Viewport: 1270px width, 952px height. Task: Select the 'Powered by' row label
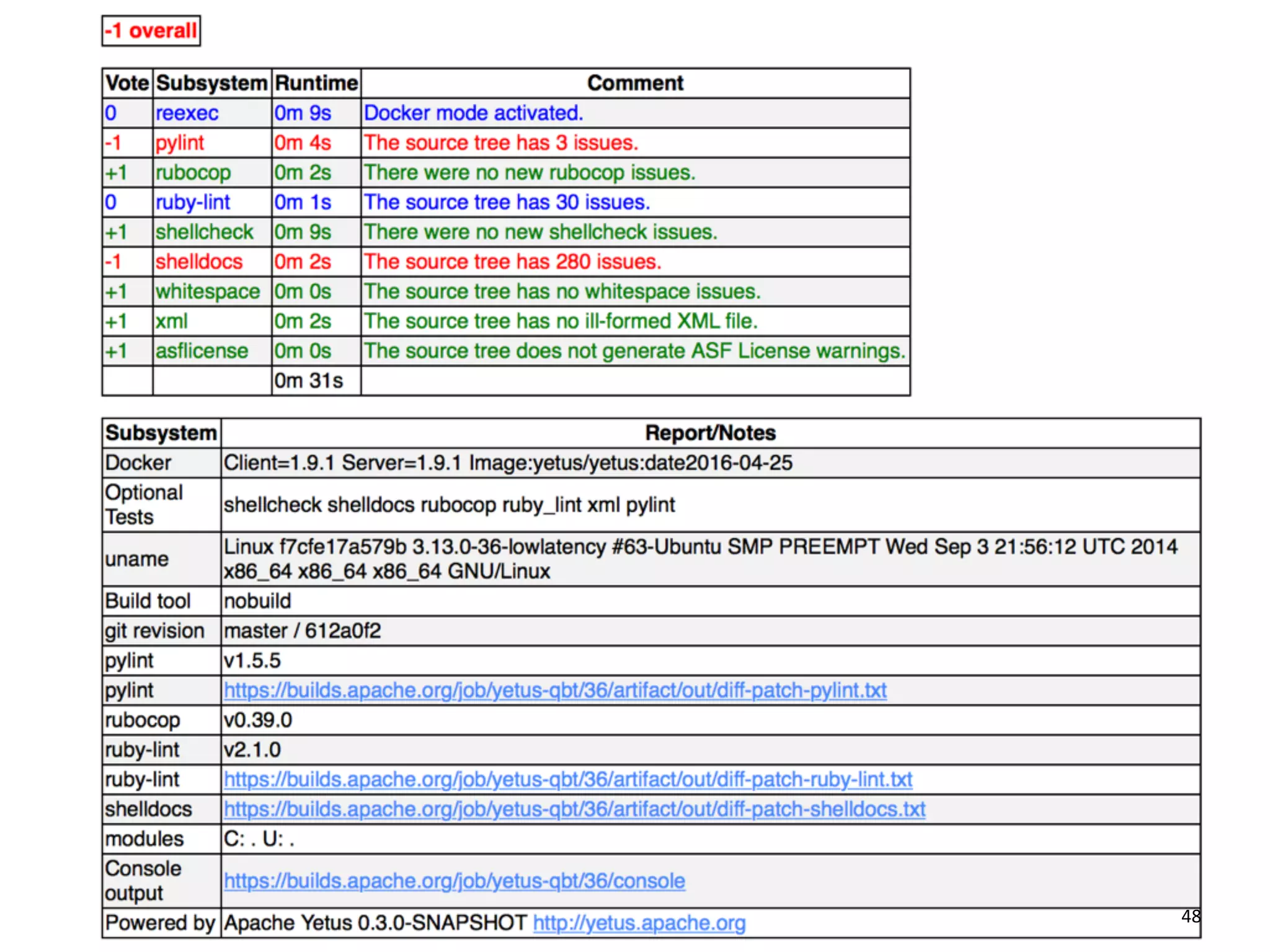[161, 923]
